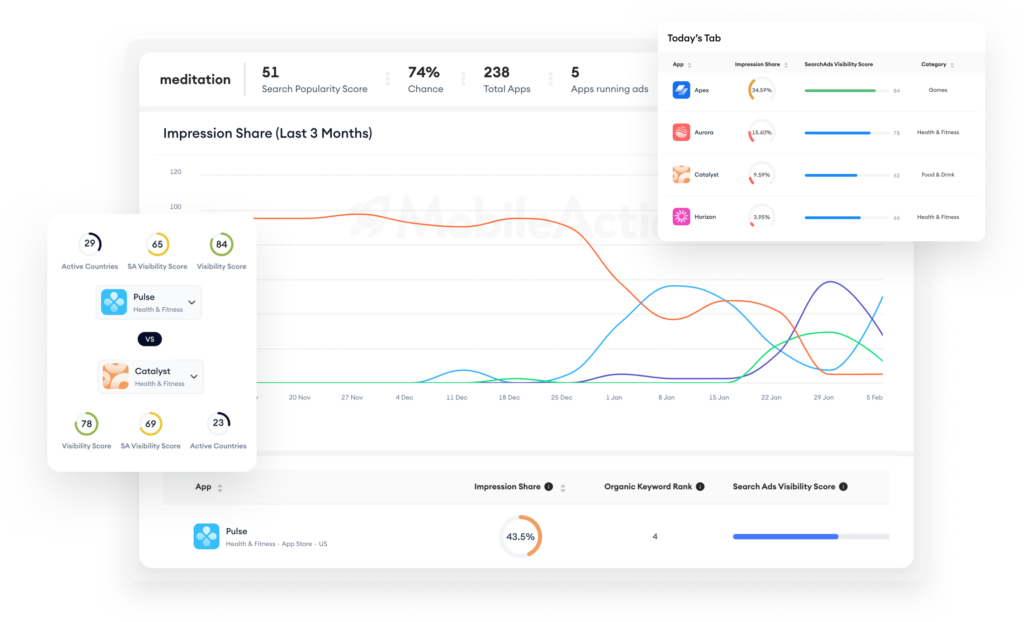This screenshot has height=622, width=1024.
Task: Click the Search Ads Visibility Score info icon
Action: coord(843,487)
